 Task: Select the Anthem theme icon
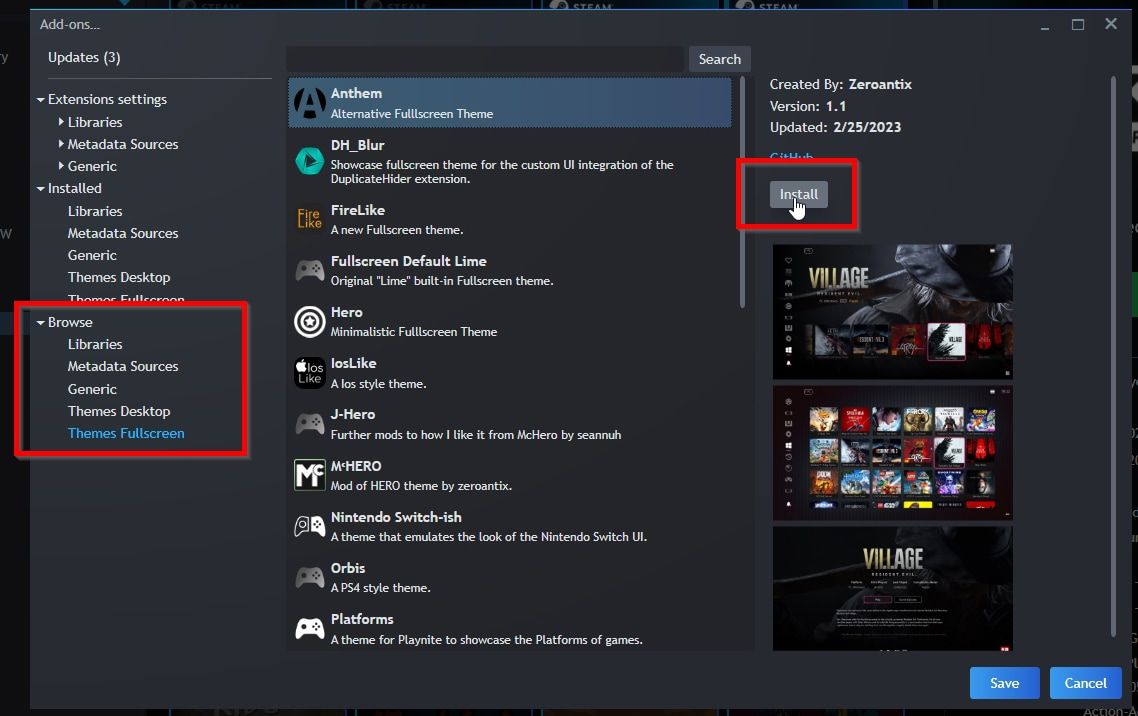pos(309,101)
